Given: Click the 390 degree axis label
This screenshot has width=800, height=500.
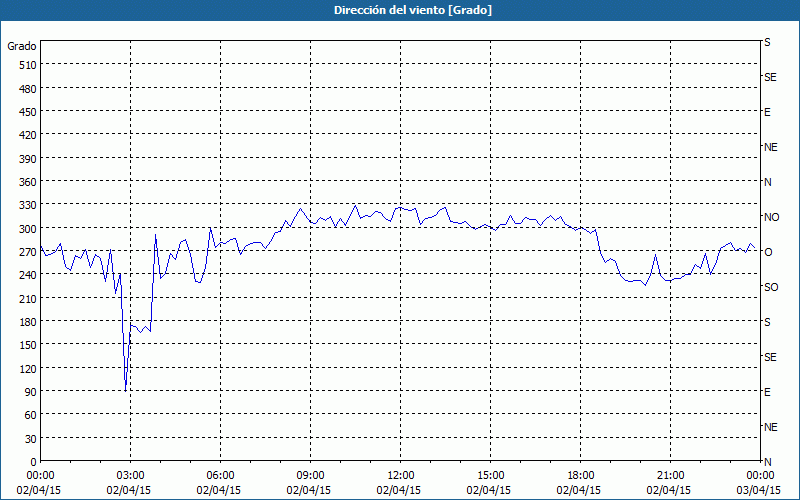Looking at the screenshot, I should 28,159.
